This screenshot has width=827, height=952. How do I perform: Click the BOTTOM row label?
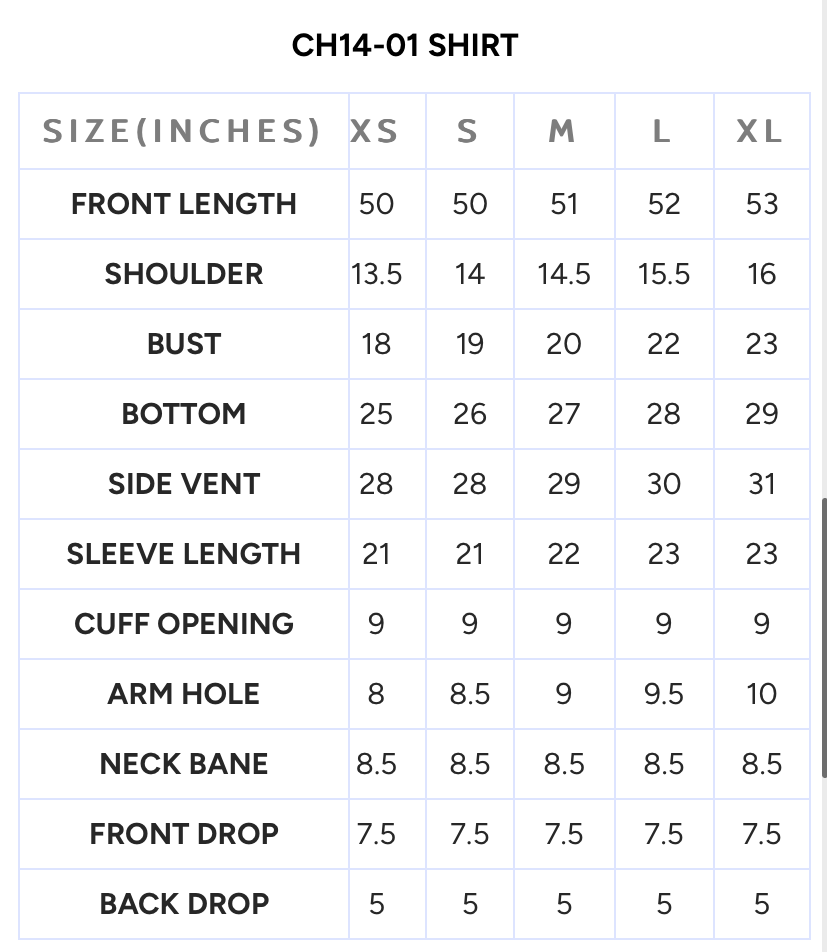click(x=184, y=414)
